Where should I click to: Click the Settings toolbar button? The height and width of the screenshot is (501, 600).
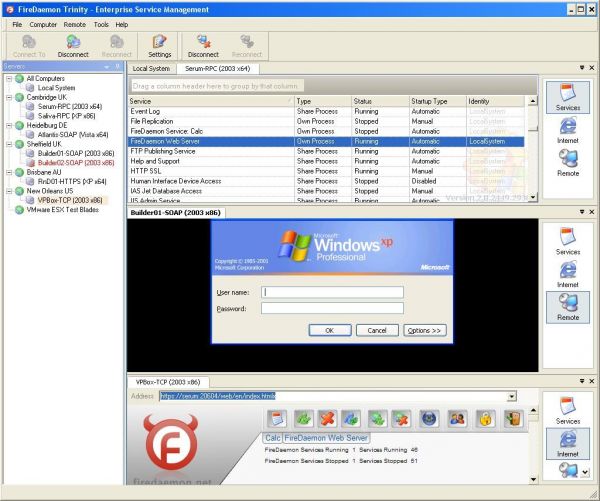[x=160, y=47]
